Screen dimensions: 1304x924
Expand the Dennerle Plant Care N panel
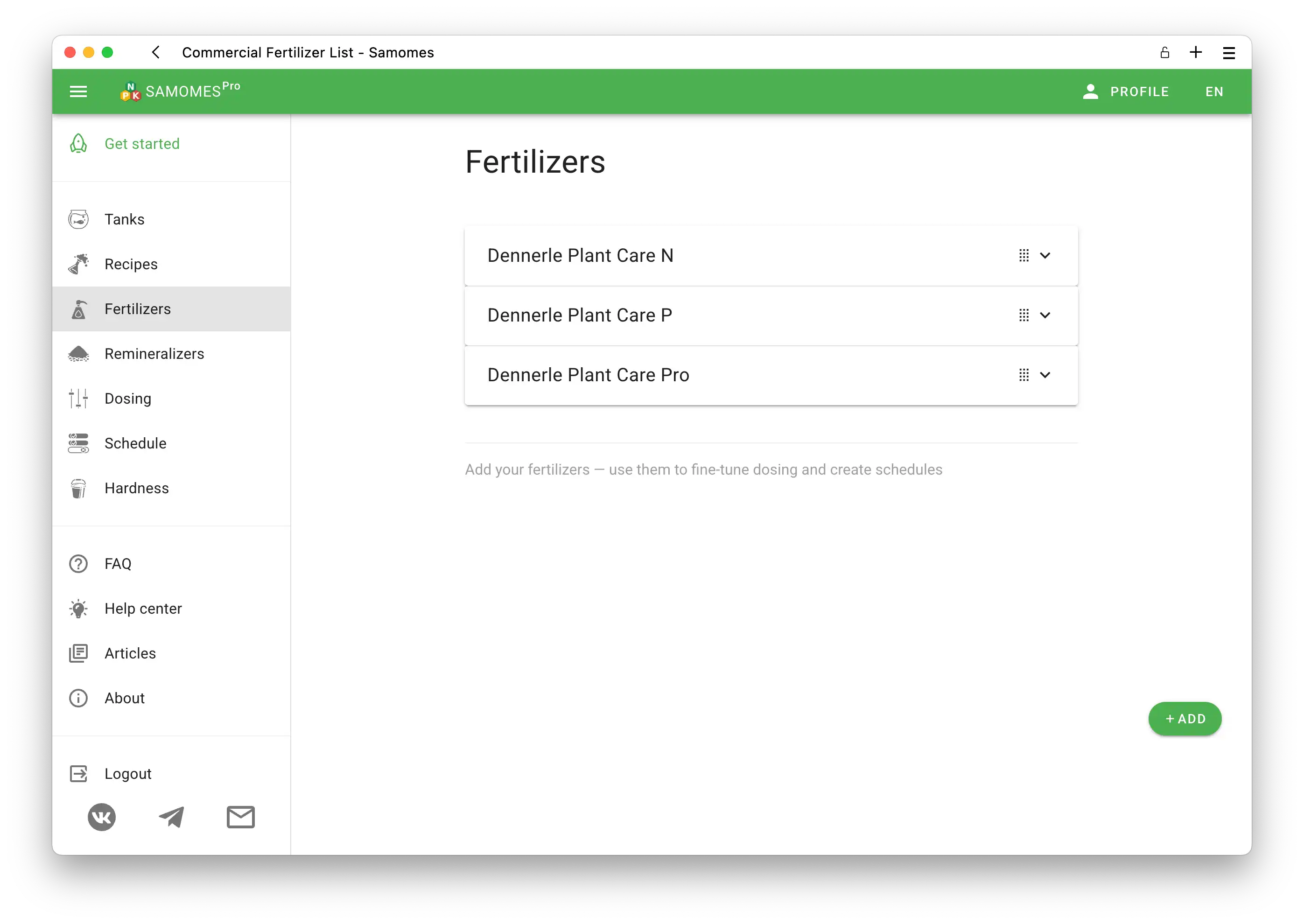click(x=1045, y=255)
